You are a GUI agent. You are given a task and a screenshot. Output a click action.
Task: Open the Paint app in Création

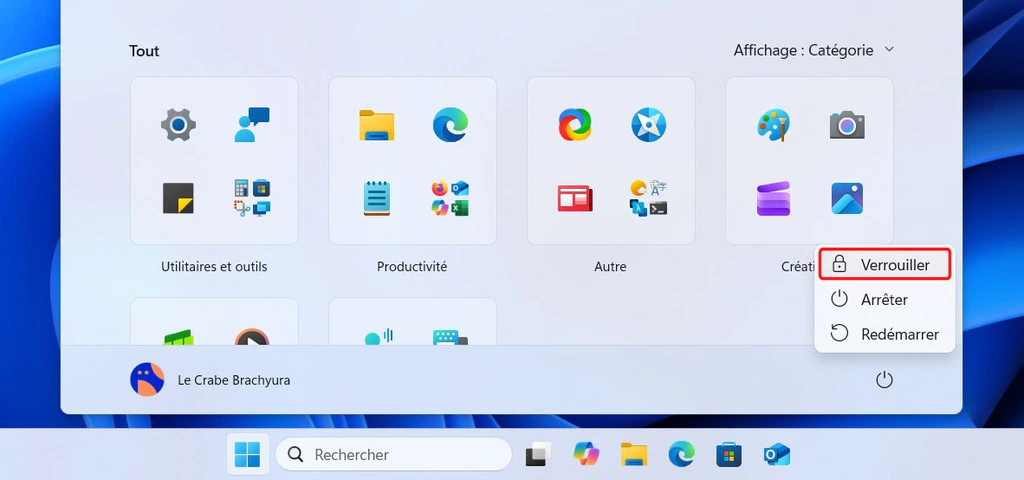(773, 125)
